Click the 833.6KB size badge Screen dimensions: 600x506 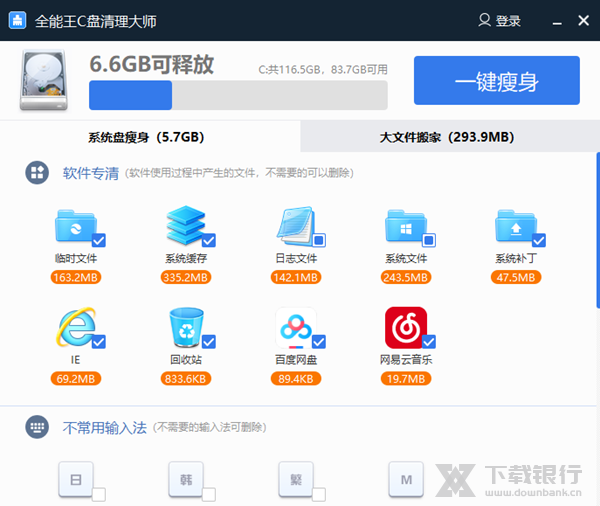[186, 379]
